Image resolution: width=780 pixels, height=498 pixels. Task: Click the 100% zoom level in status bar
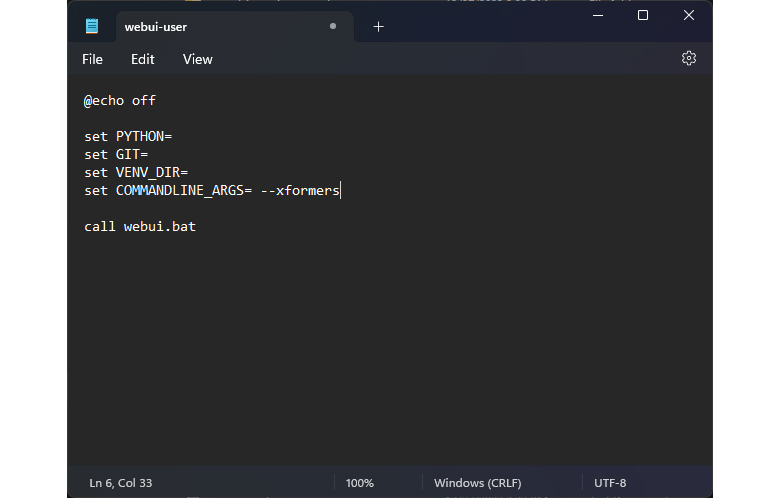point(360,483)
